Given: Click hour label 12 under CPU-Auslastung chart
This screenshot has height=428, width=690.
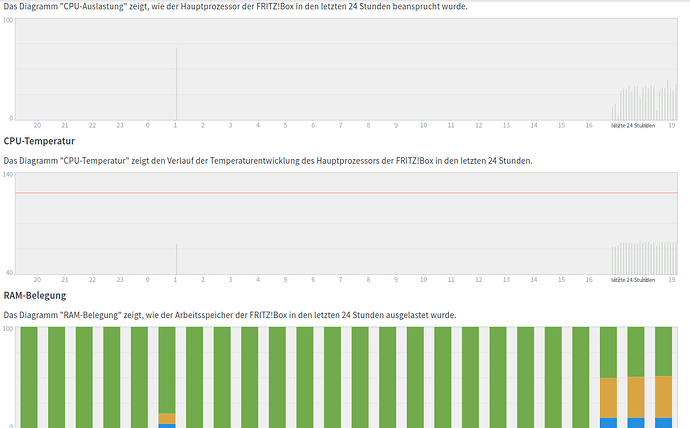Looking at the screenshot, I should pyautogui.click(x=479, y=125).
